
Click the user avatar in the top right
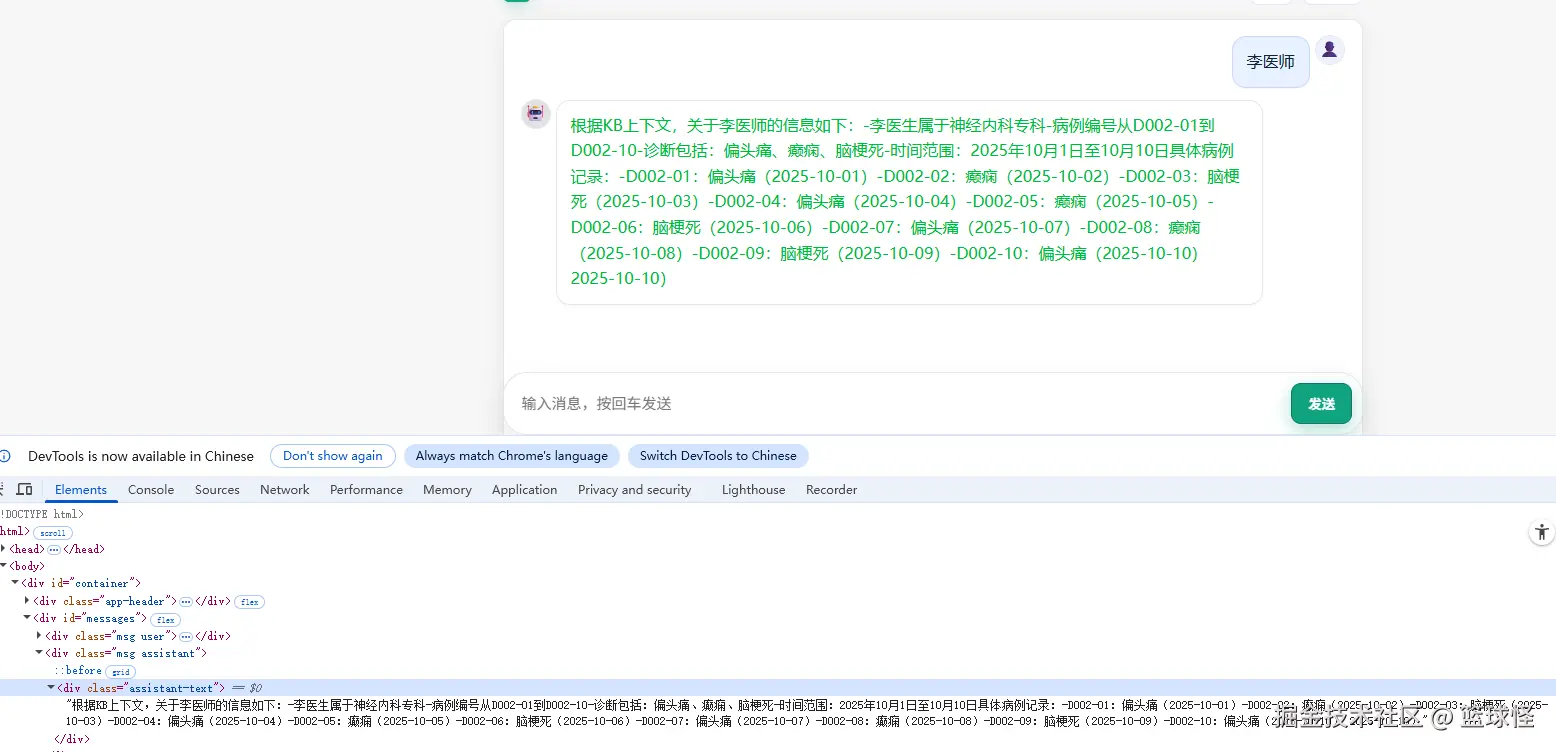point(1330,48)
